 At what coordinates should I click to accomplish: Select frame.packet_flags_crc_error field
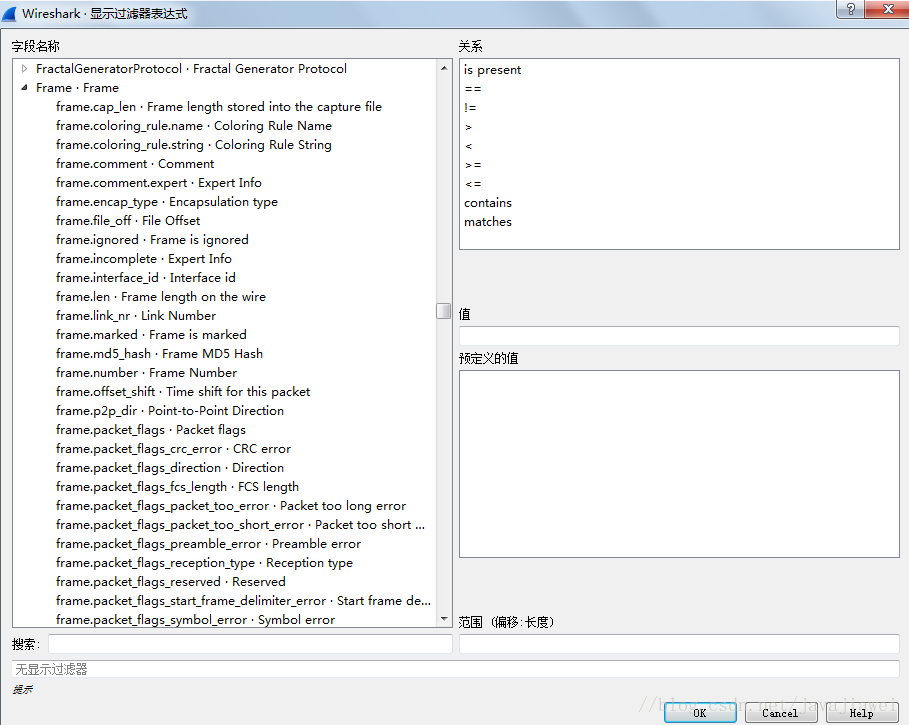click(x=173, y=449)
